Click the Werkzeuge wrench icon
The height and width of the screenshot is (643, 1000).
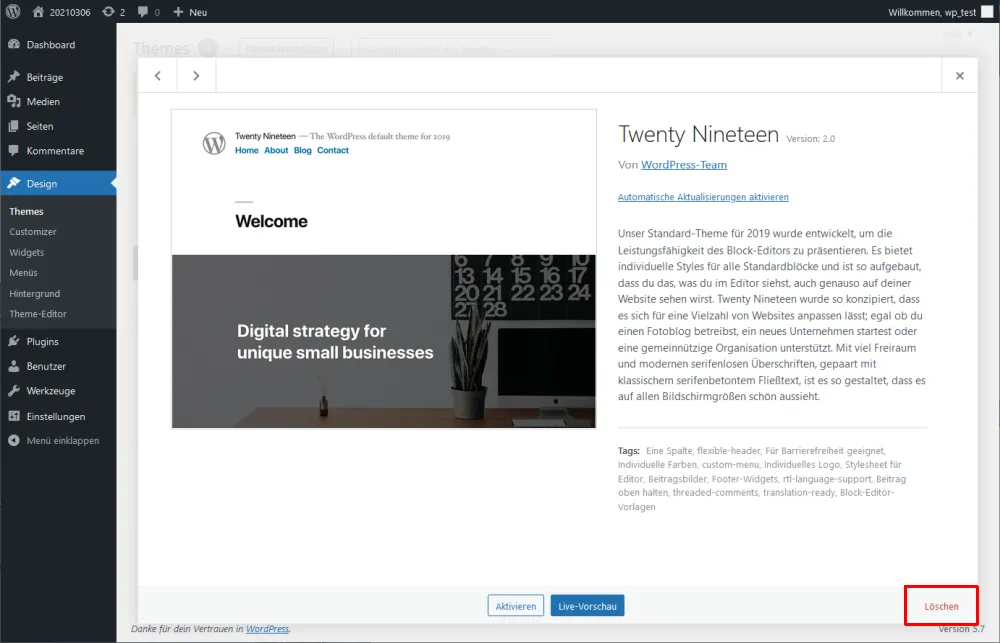pyautogui.click(x=14, y=391)
